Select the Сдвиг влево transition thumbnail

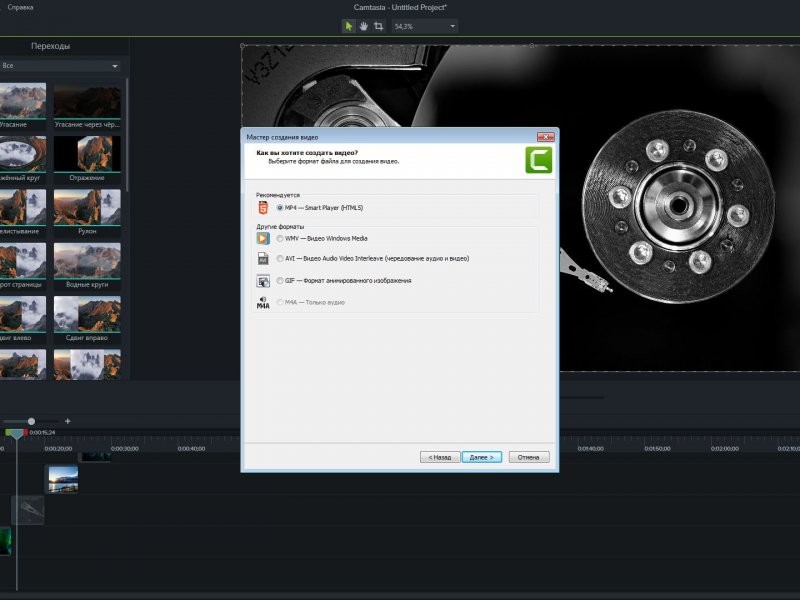23,314
